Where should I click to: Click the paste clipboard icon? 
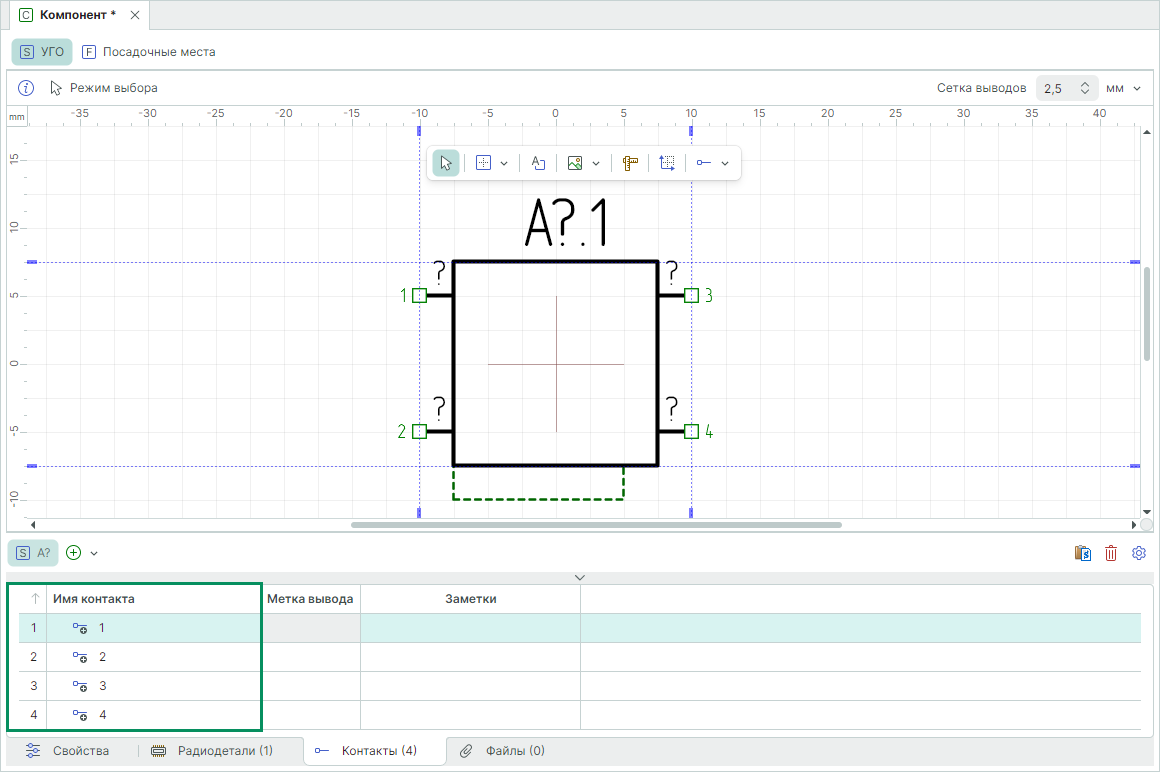coord(1082,553)
